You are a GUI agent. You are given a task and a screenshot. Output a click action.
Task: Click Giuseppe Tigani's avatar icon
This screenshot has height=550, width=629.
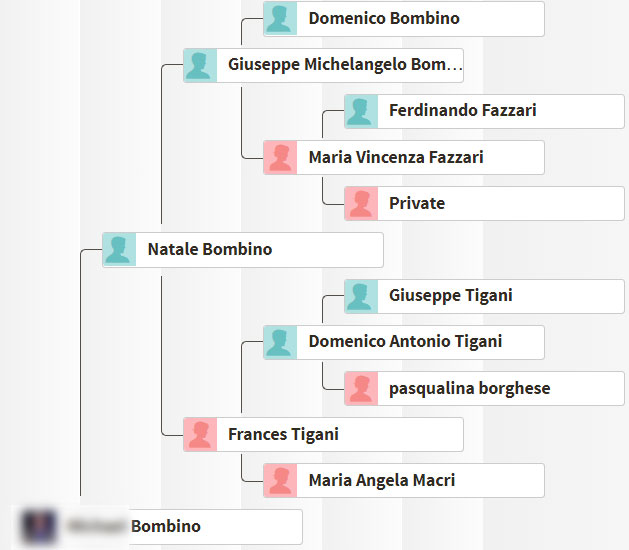point(361,296)
